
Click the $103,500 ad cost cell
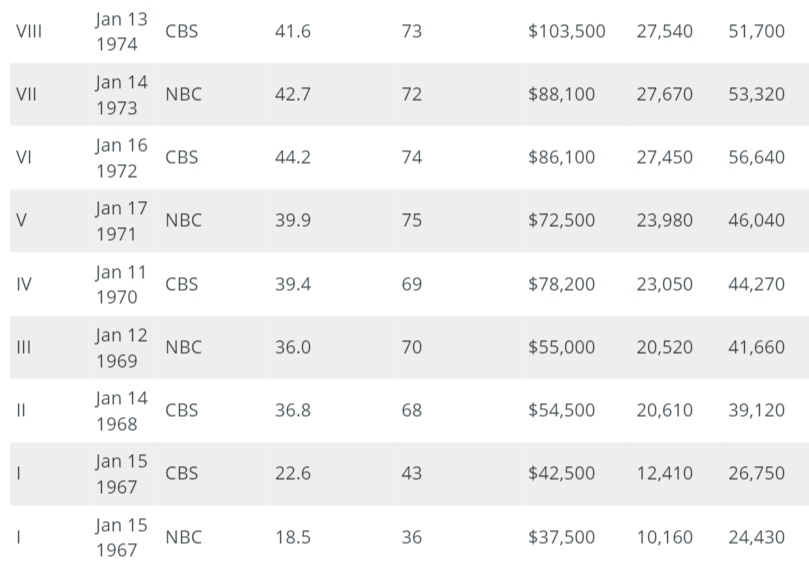(566, 31)
